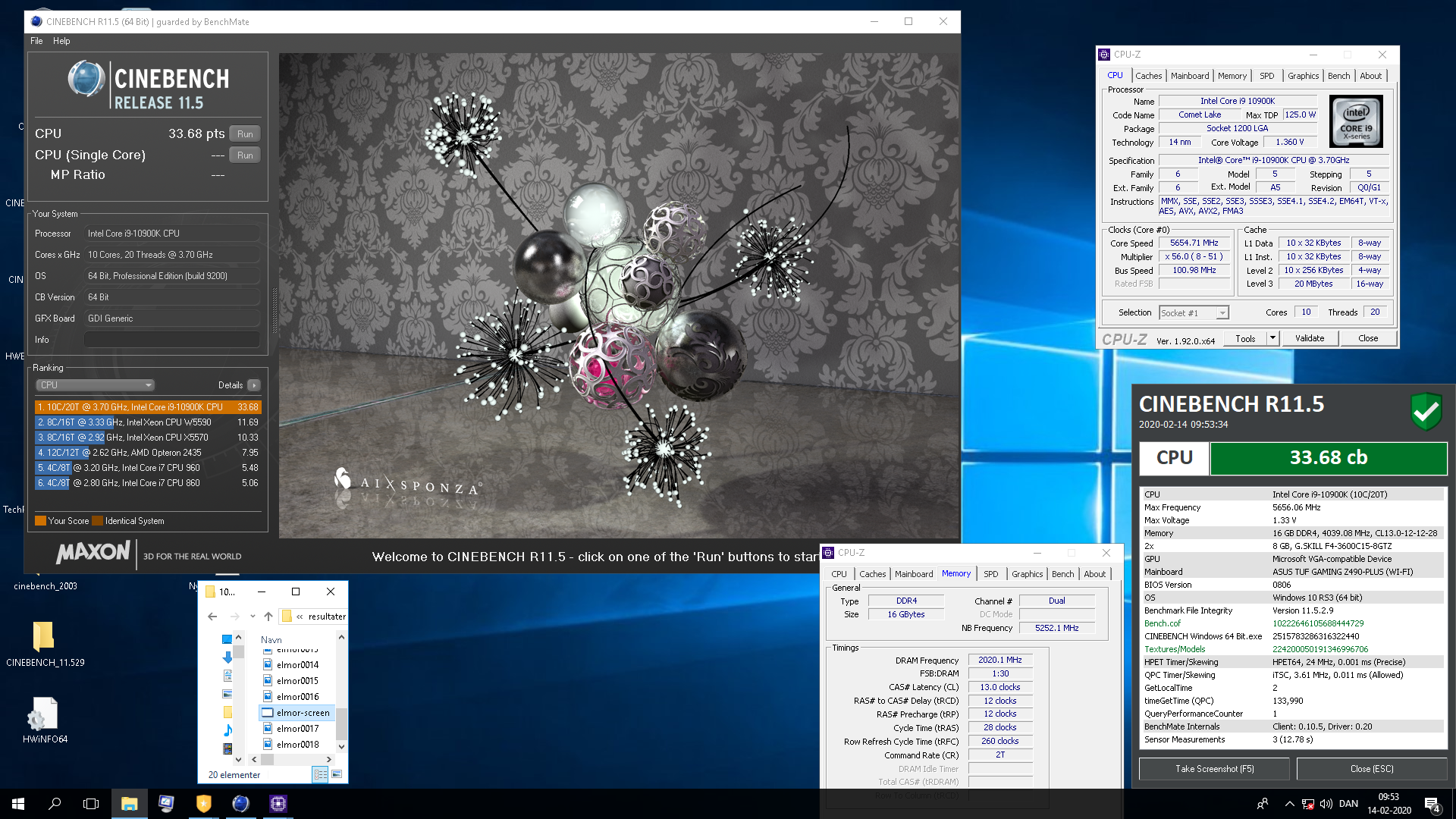This screenshot has width=1456, height=819.
Task: Click Take Screenshot (F5) in BenchMate
Action: pyautogui.click(x=1214, y=769)
